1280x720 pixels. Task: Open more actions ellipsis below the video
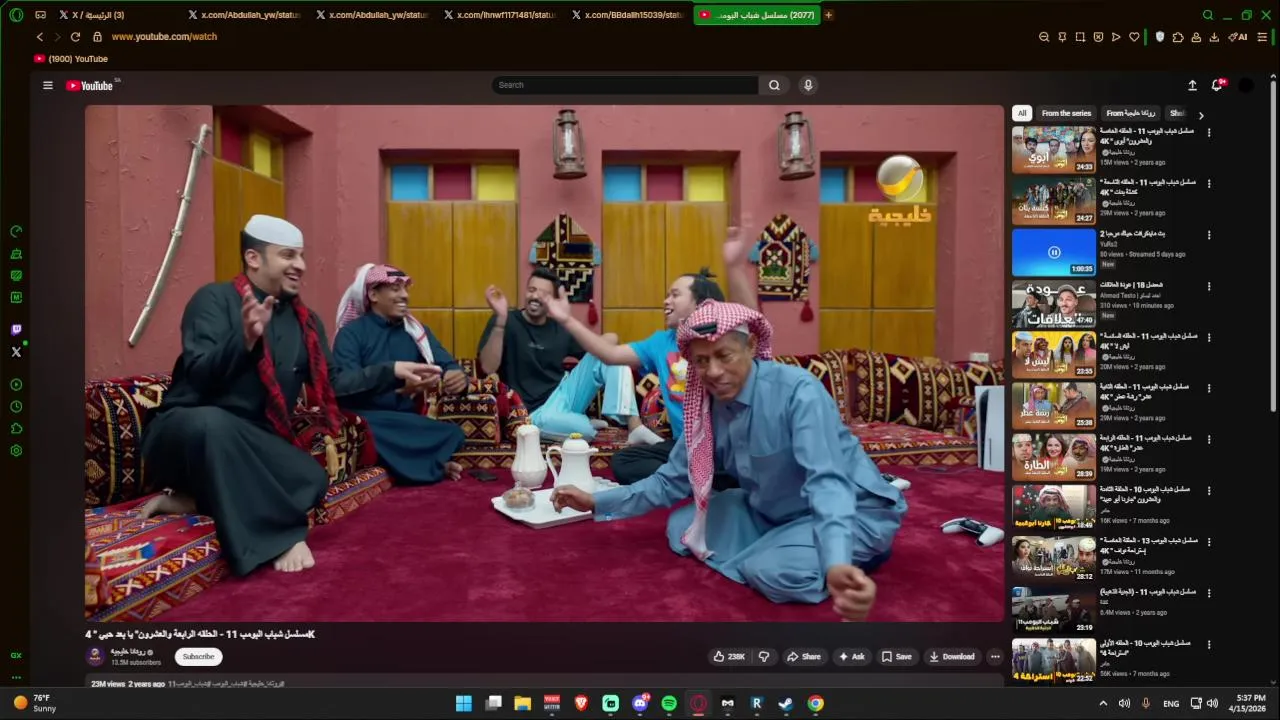click(x=995, y=657)
